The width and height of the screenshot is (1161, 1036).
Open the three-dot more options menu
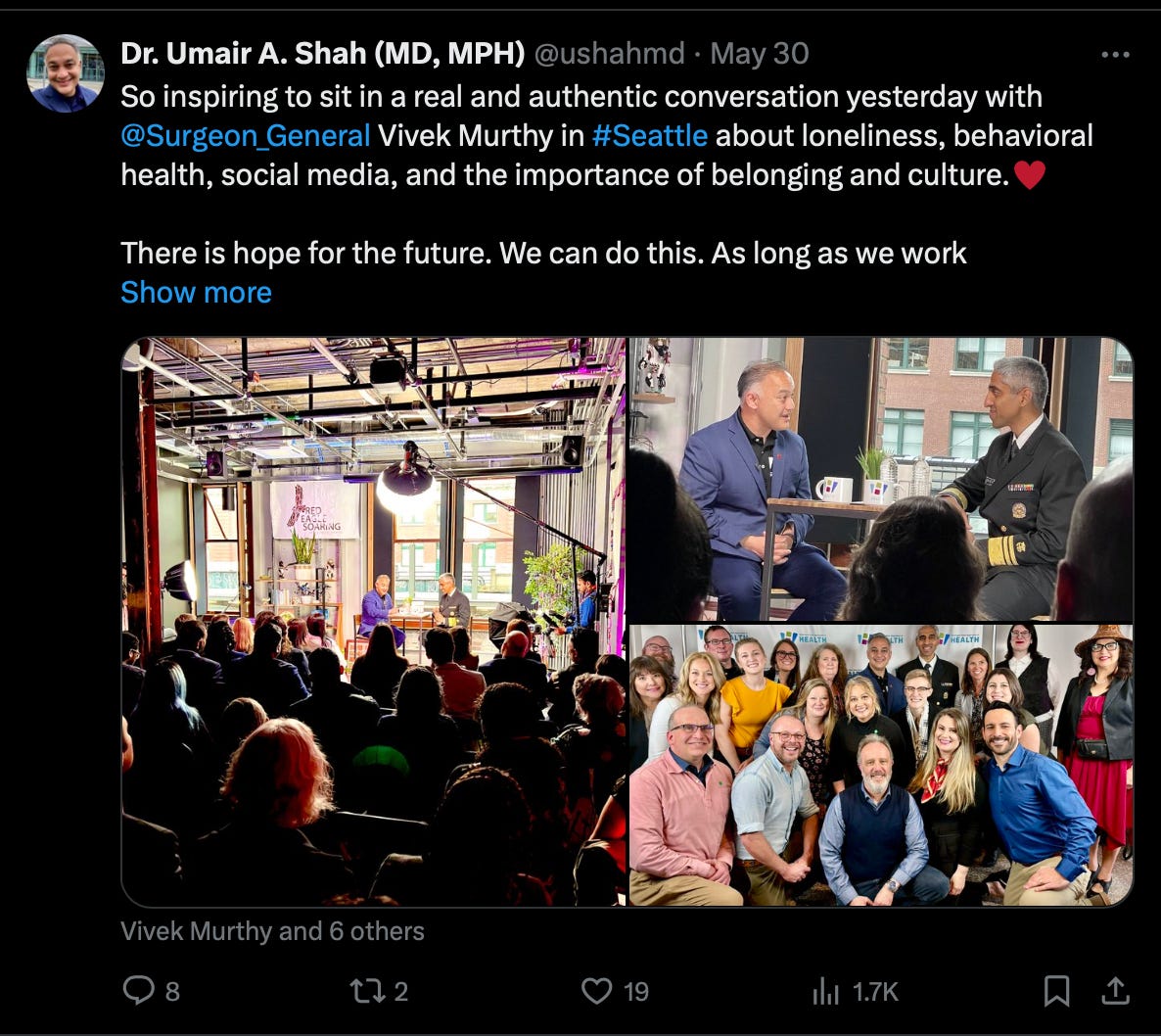(1115, 55)
